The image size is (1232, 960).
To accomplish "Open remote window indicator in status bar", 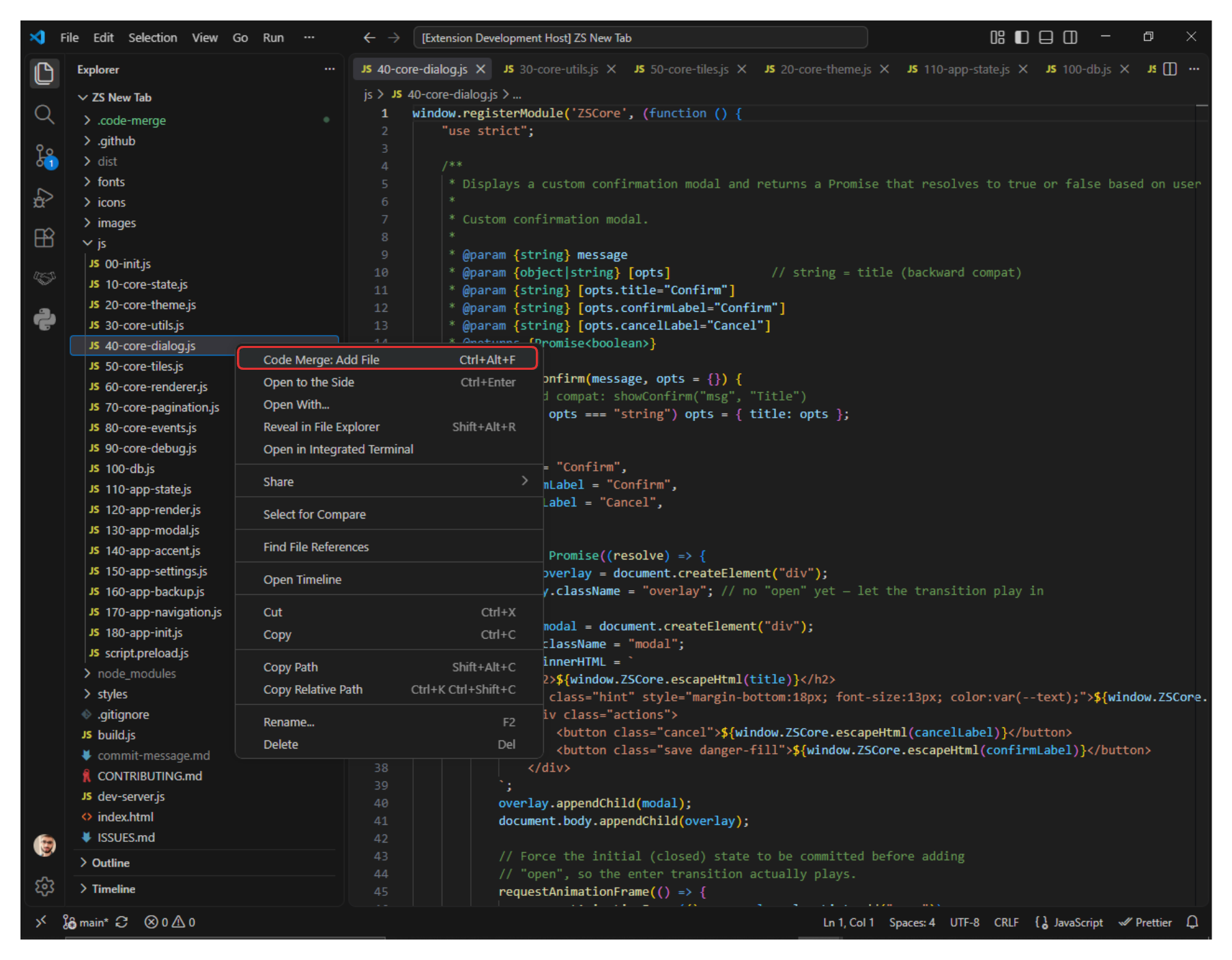I will (41, 922).
